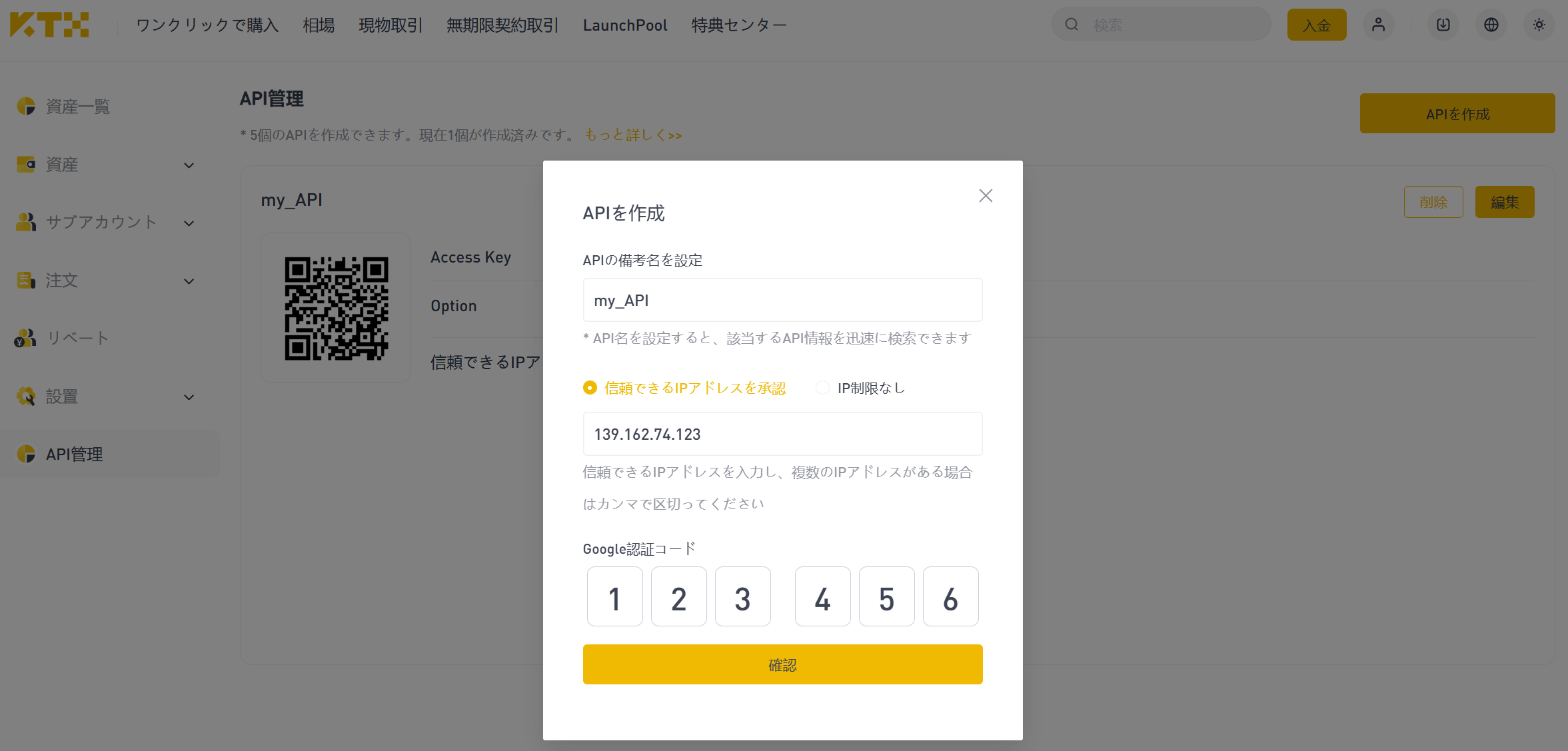Open LaunchPool in the top menu
This screenshot has height=751, width=1568.
625,25
